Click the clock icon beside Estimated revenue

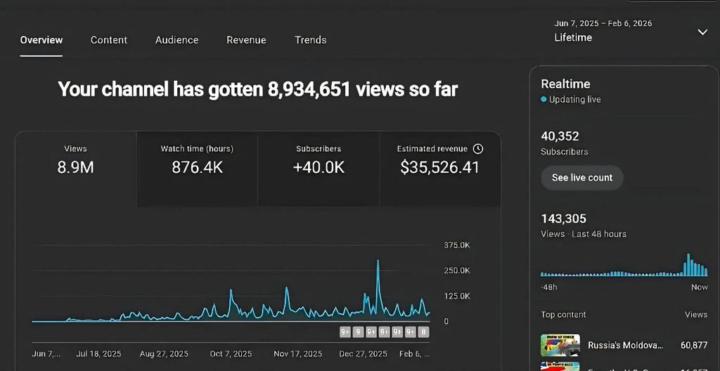click(478, 149)
